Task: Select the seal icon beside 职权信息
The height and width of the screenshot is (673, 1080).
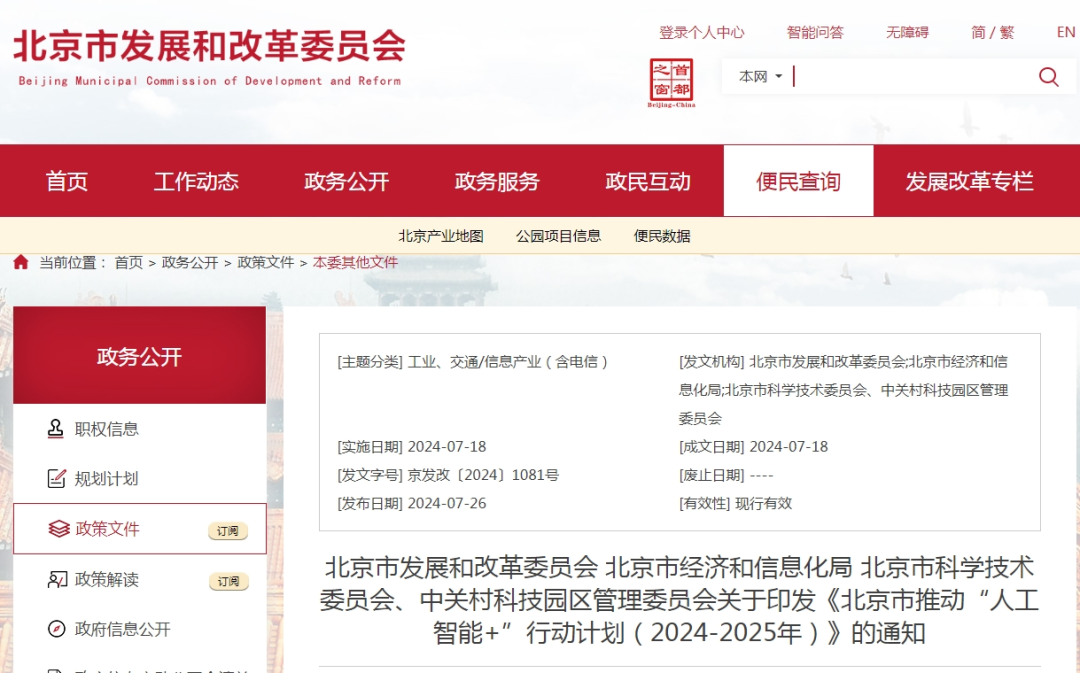Action: (x=54, y=429)
